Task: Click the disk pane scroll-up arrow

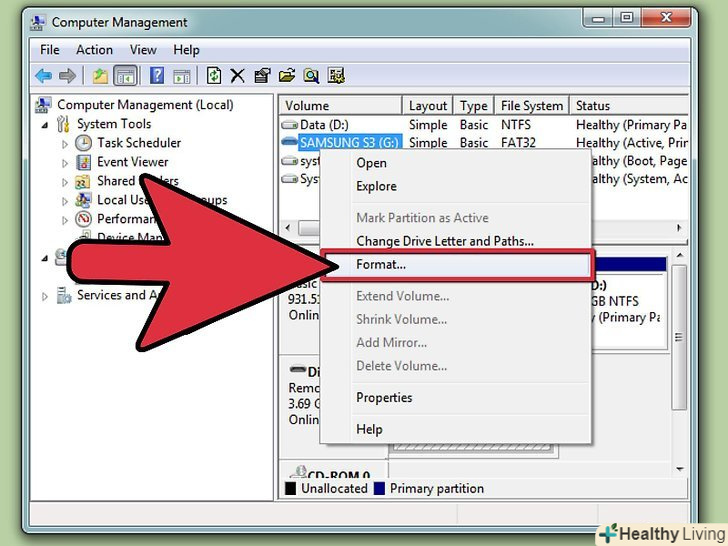Action: (679, 255)
